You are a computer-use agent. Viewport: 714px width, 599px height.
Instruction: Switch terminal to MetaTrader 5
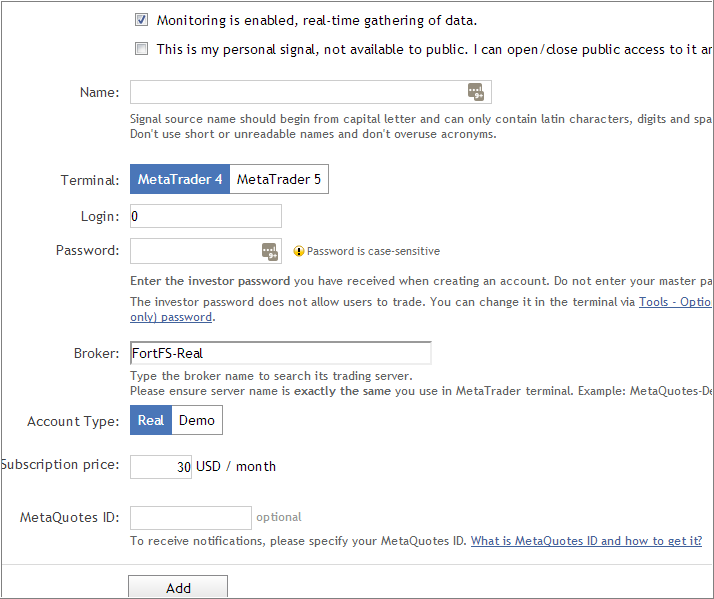click(x=279, y=179)
